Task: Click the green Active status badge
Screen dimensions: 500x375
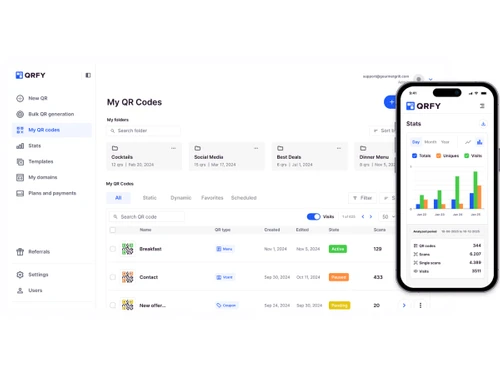Action: coord(338,249)
